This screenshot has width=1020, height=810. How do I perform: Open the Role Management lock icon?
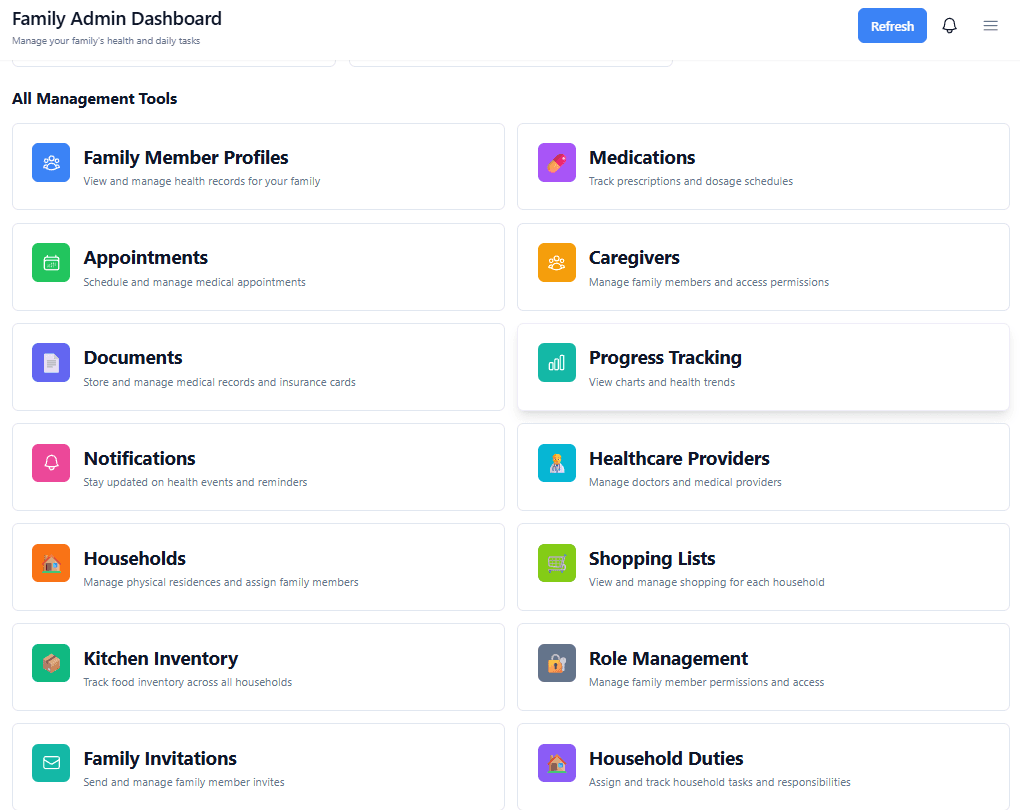(x=556, y=662)
